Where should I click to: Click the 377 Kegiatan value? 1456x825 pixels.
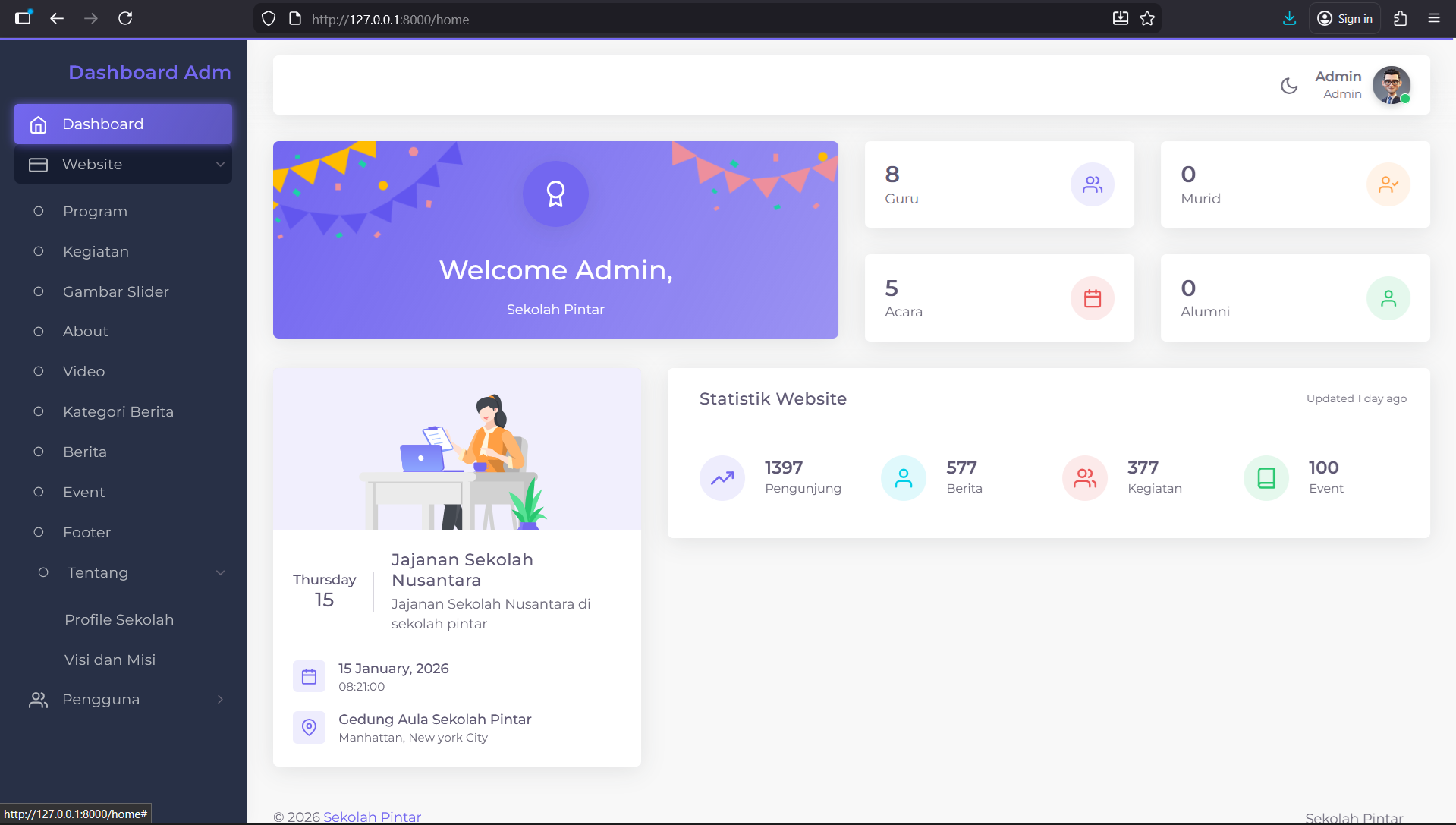(1143, 468)
